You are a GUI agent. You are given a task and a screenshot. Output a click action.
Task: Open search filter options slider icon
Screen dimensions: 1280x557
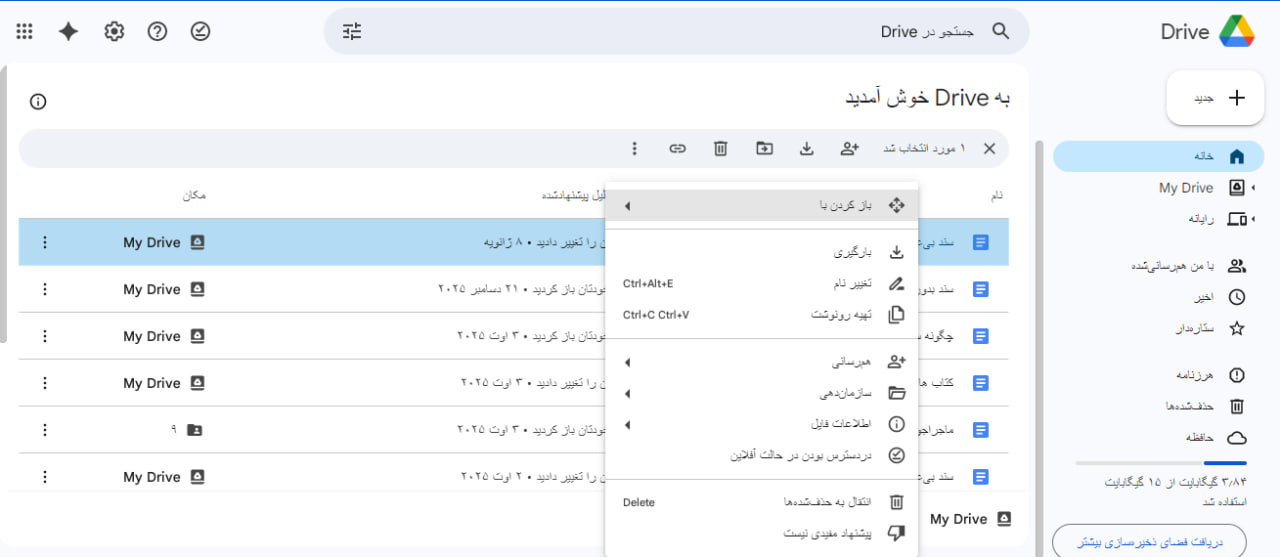click(352, 32)
